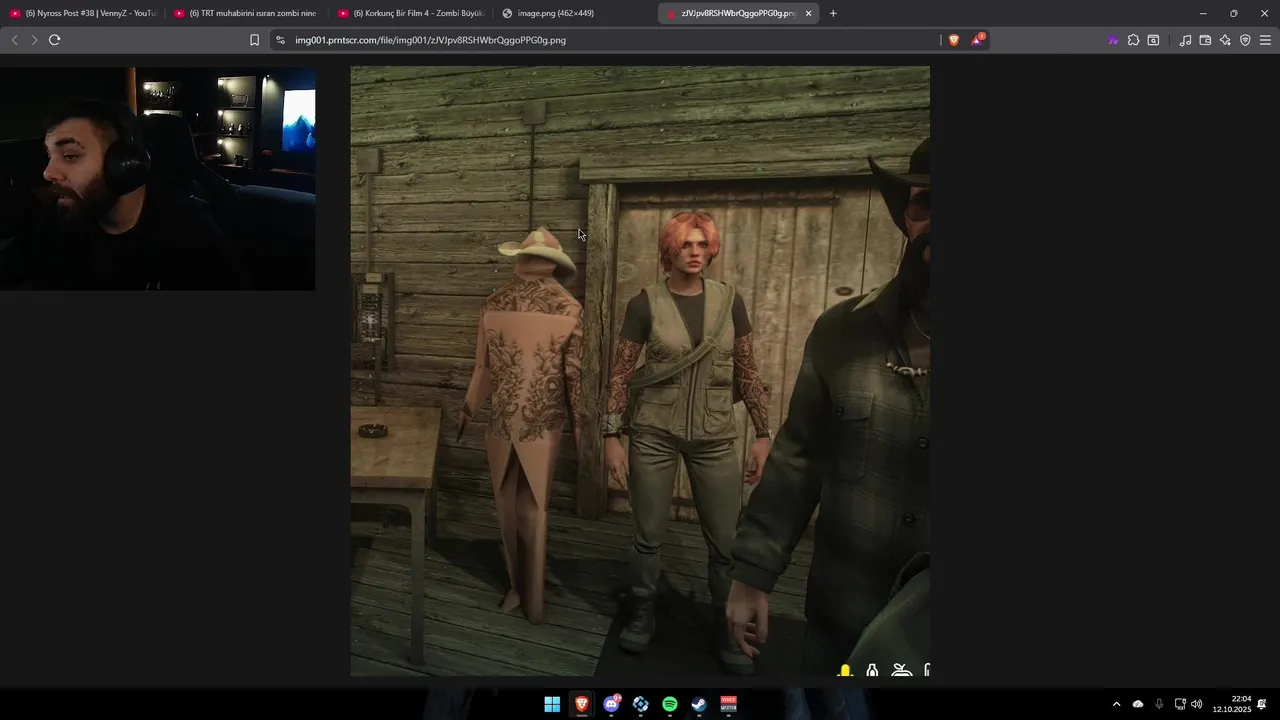Open Brave from the taskbar
The width and height of the screenshot is (1280, 720).
581,704
